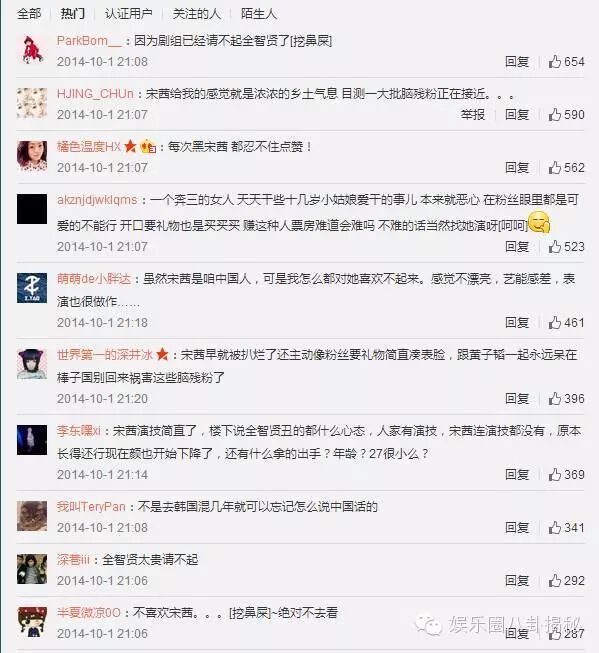View 萌萌de小胖达's profile picture

point(32,288)
